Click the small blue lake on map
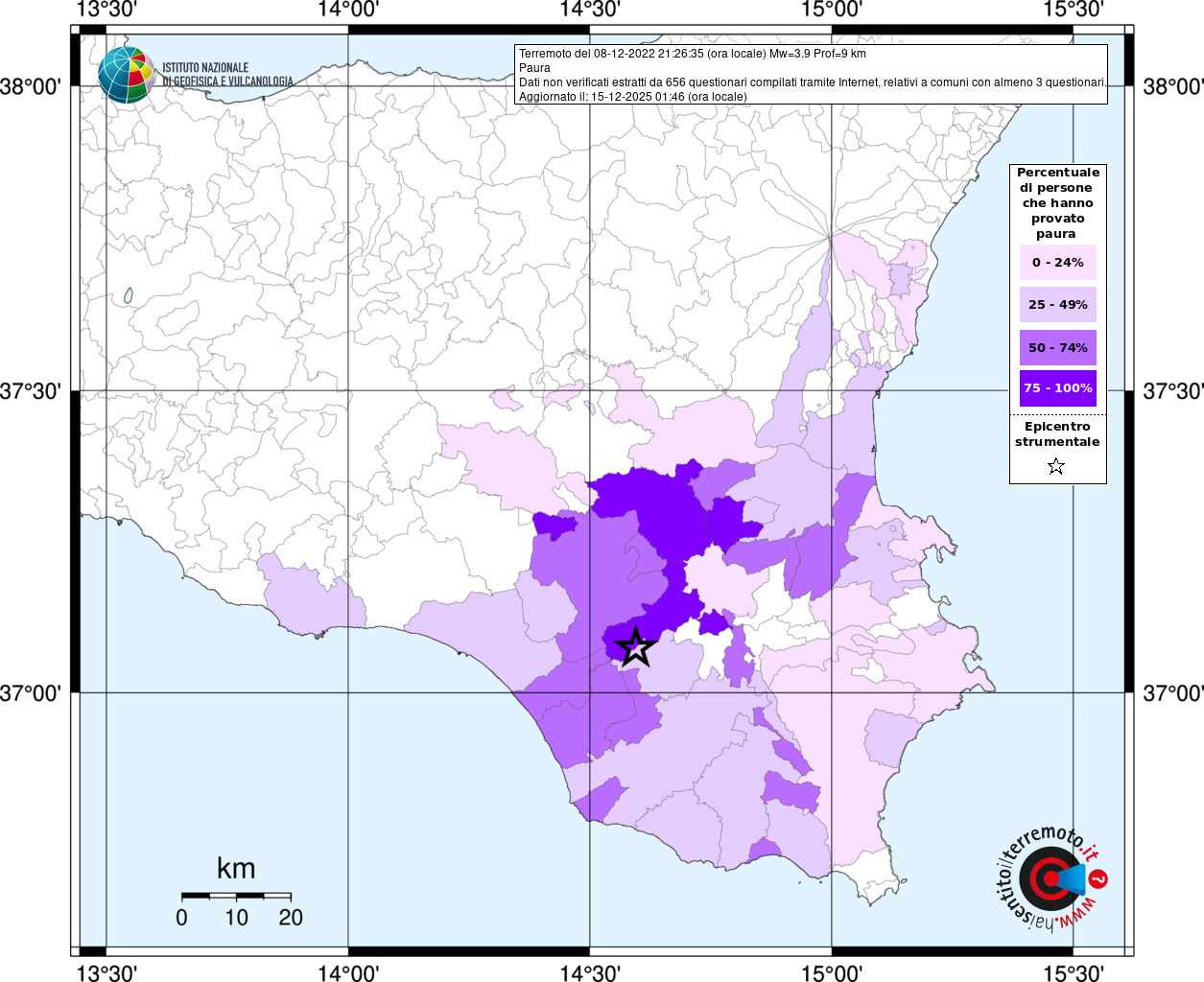 (128, 296)
